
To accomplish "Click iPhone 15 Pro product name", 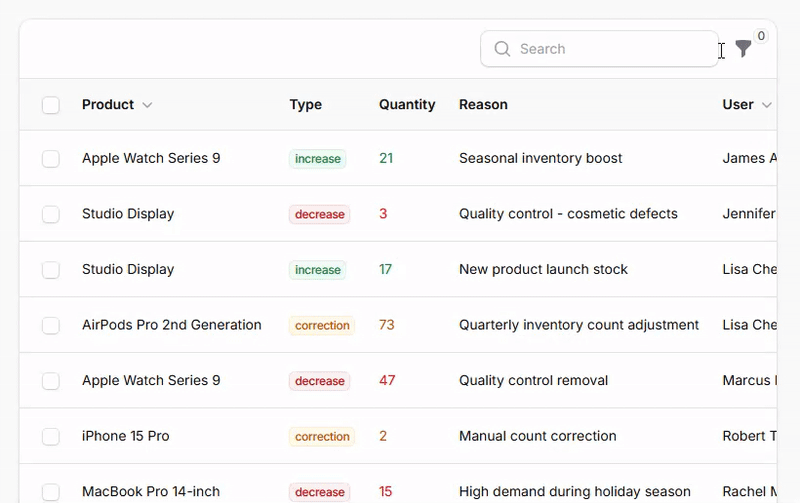I will pyautogui.click(x=126, y=436).
